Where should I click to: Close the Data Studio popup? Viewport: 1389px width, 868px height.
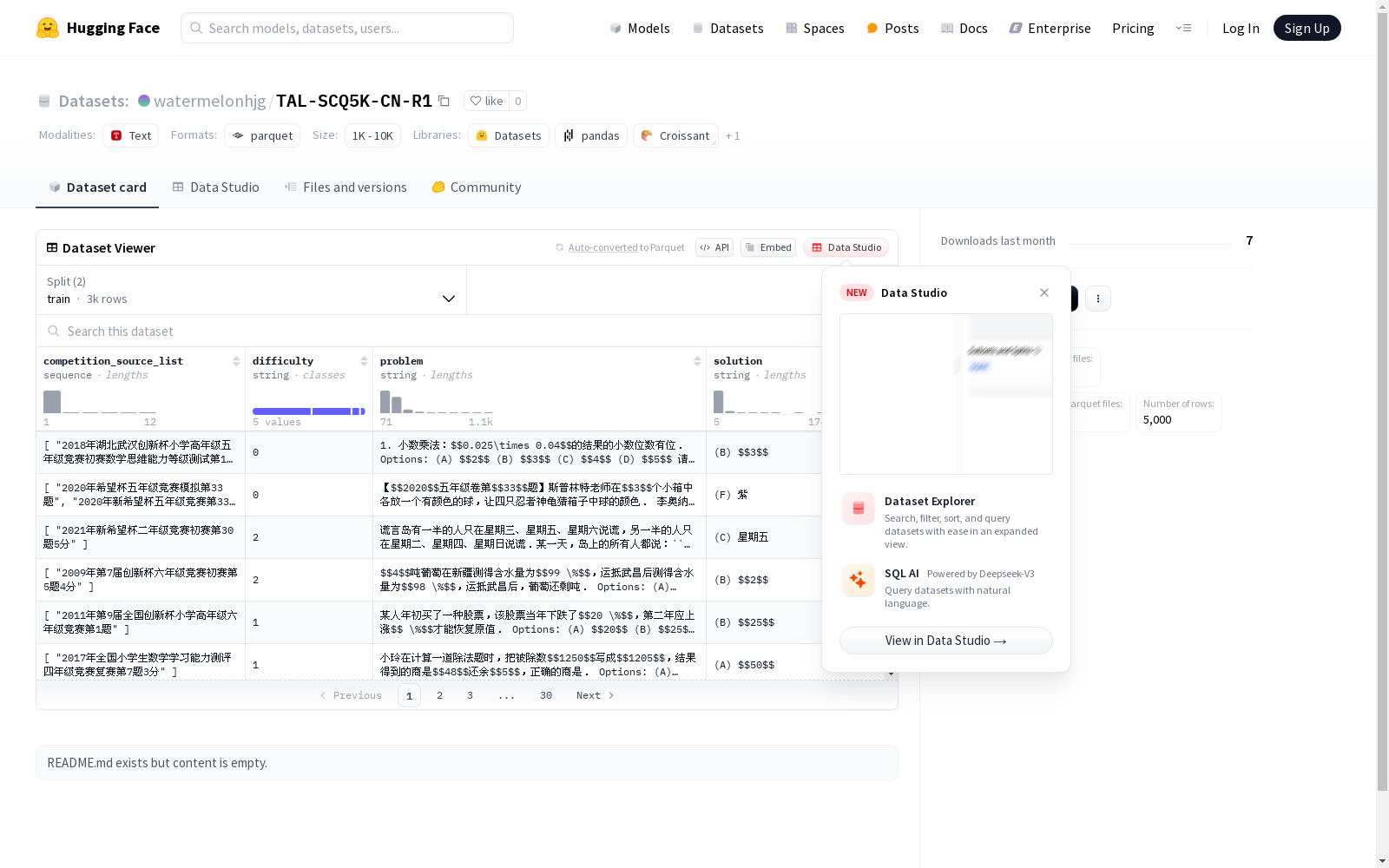tap(1044, 293)
